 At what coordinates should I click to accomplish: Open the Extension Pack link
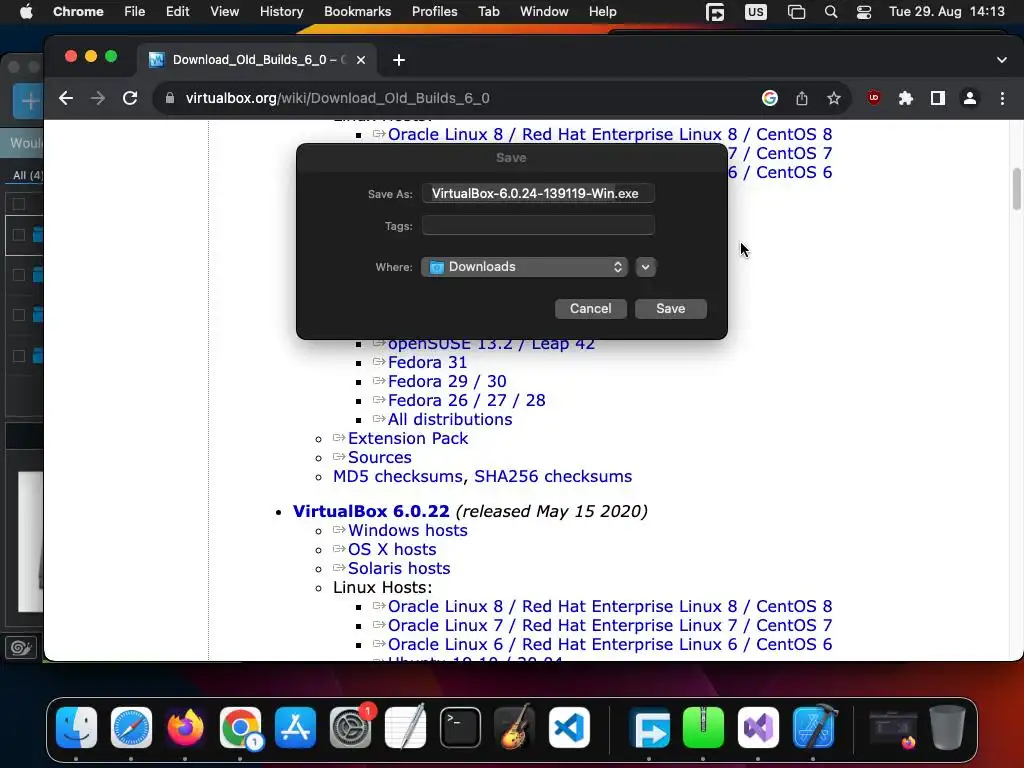point(408,438)
